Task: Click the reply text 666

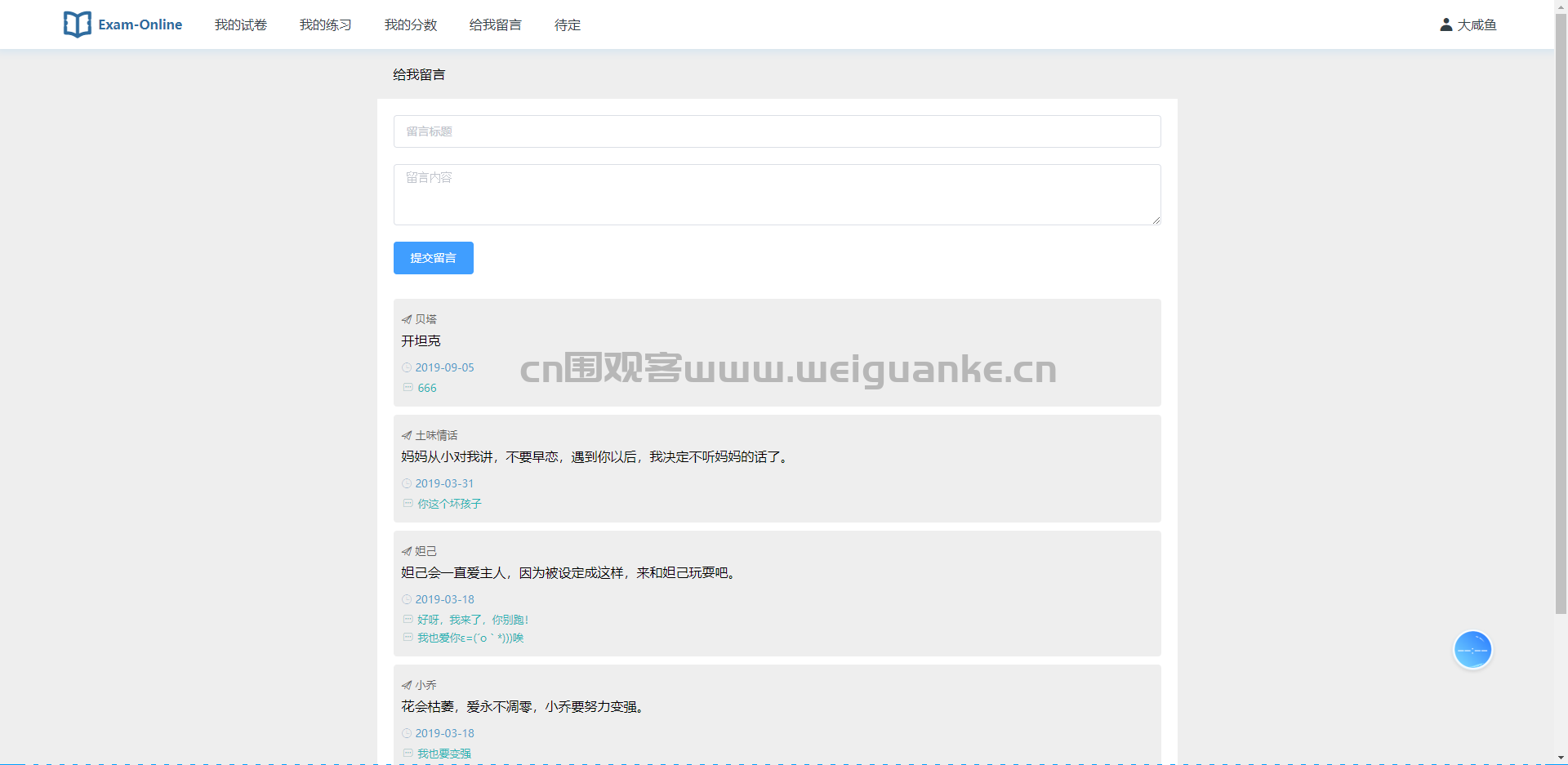Action: pos(427,388)
